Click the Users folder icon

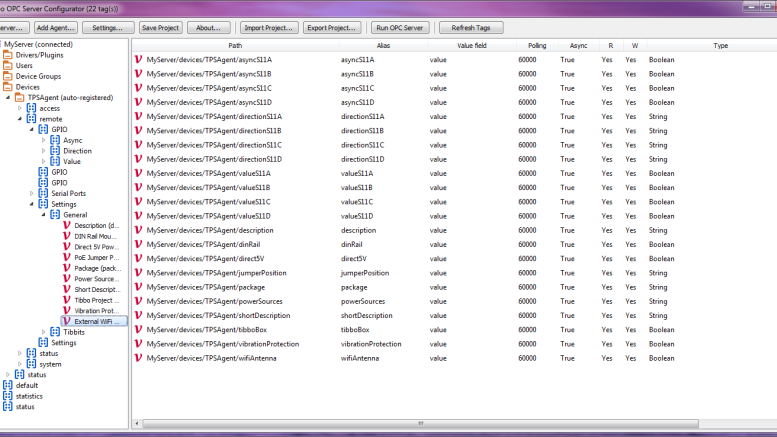[x=8, y=66]
